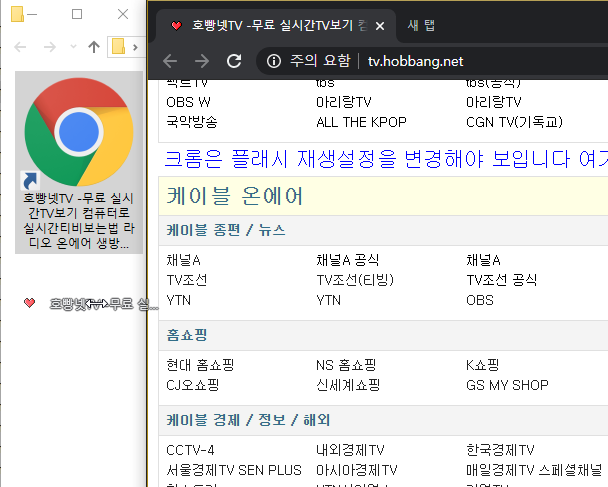Viewport: 608px width, 487px height.
Task: Click Explorer title bar folder icon
Action: (17, 14)
